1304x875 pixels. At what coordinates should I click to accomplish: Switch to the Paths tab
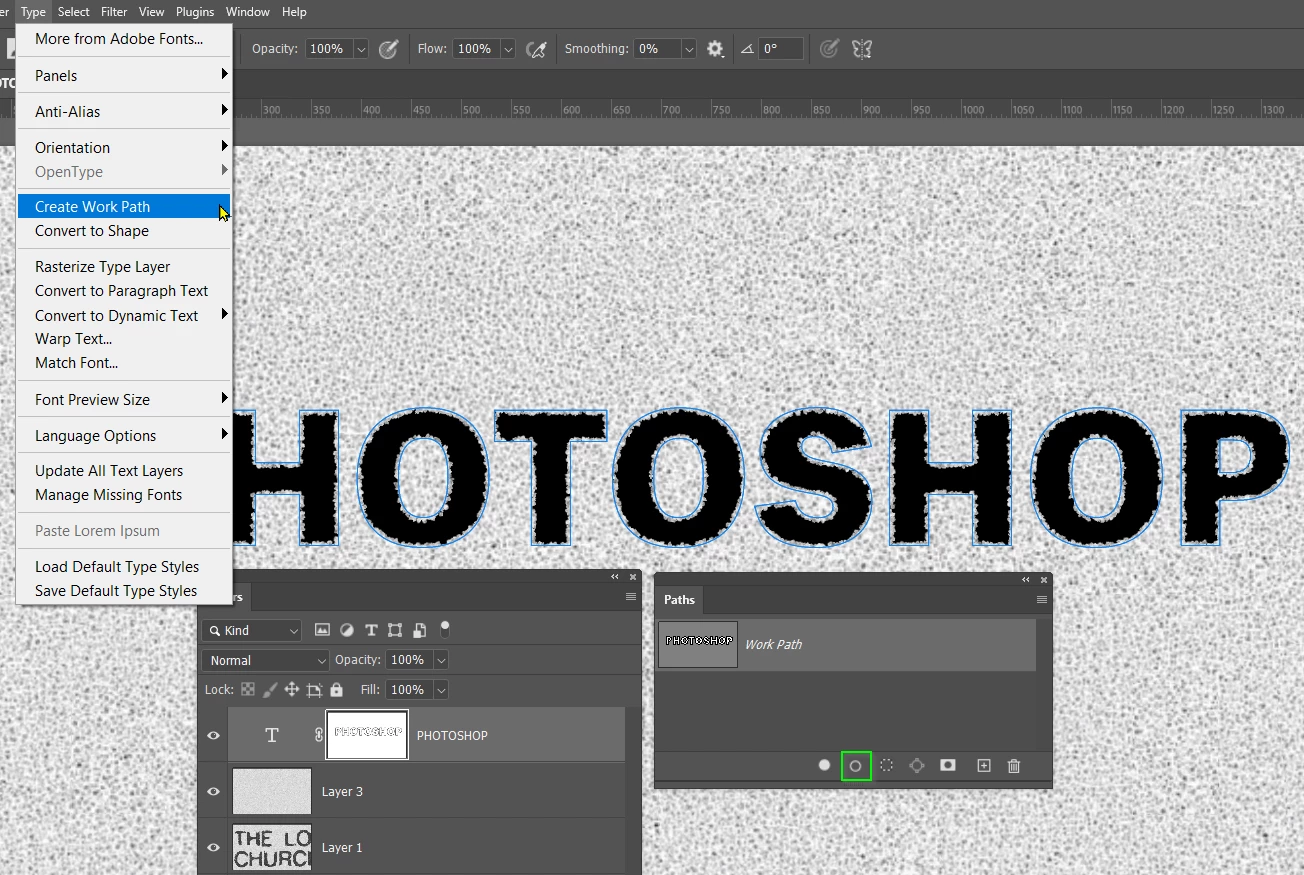point(679,600)
